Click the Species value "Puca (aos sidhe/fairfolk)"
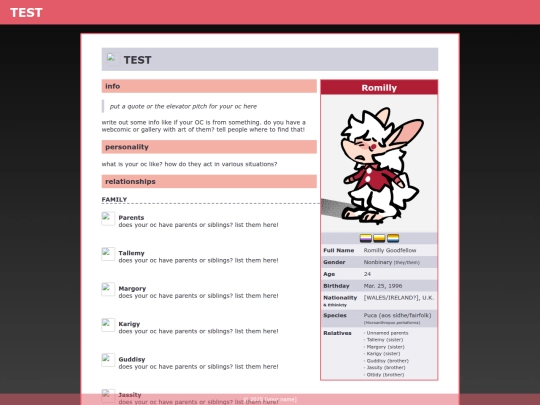Screen dimensions: 540x405 pos(397,315)
